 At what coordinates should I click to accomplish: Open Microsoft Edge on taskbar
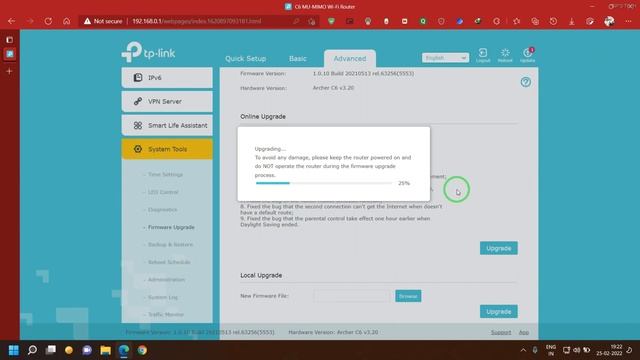(124, 350)
